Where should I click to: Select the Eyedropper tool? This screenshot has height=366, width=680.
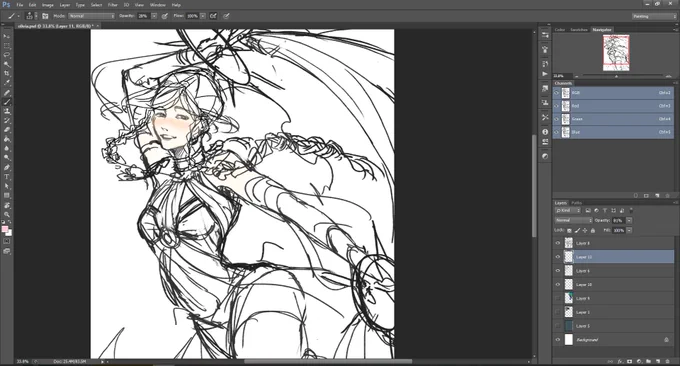point(7,82)
